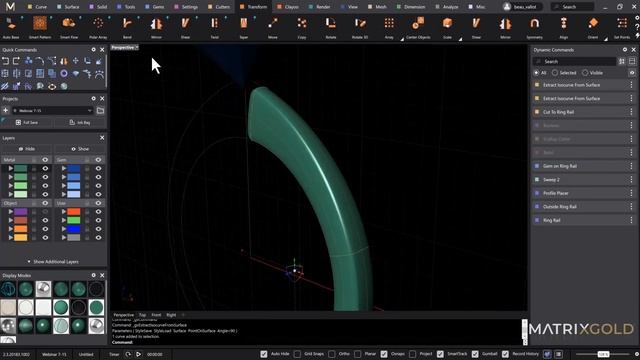Select the Array tool
Viewport: 640px width, 360px height.
[389, 27]
